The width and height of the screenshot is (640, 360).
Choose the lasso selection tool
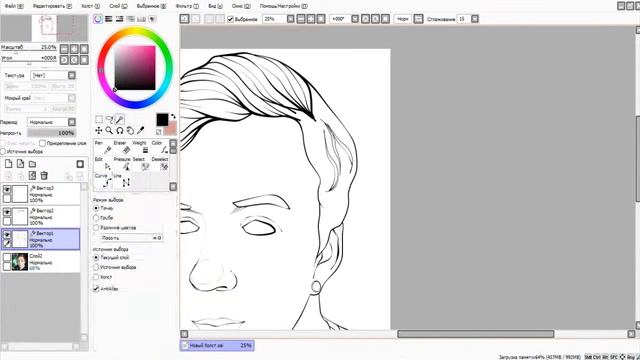tap(109, 119)
